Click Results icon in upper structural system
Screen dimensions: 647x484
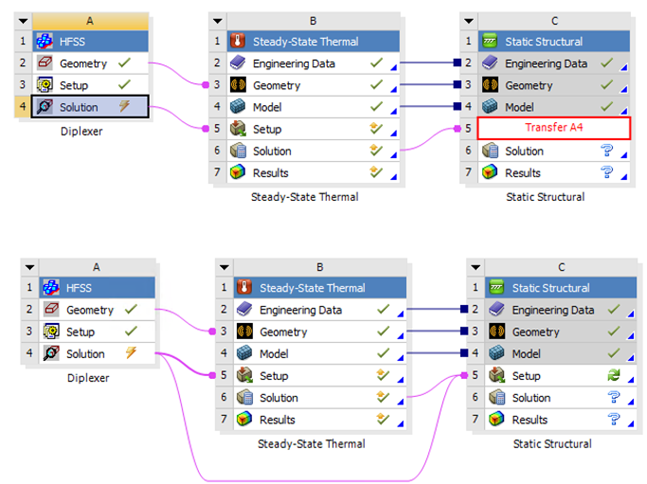pyautogui.click(x=490, y=172)
